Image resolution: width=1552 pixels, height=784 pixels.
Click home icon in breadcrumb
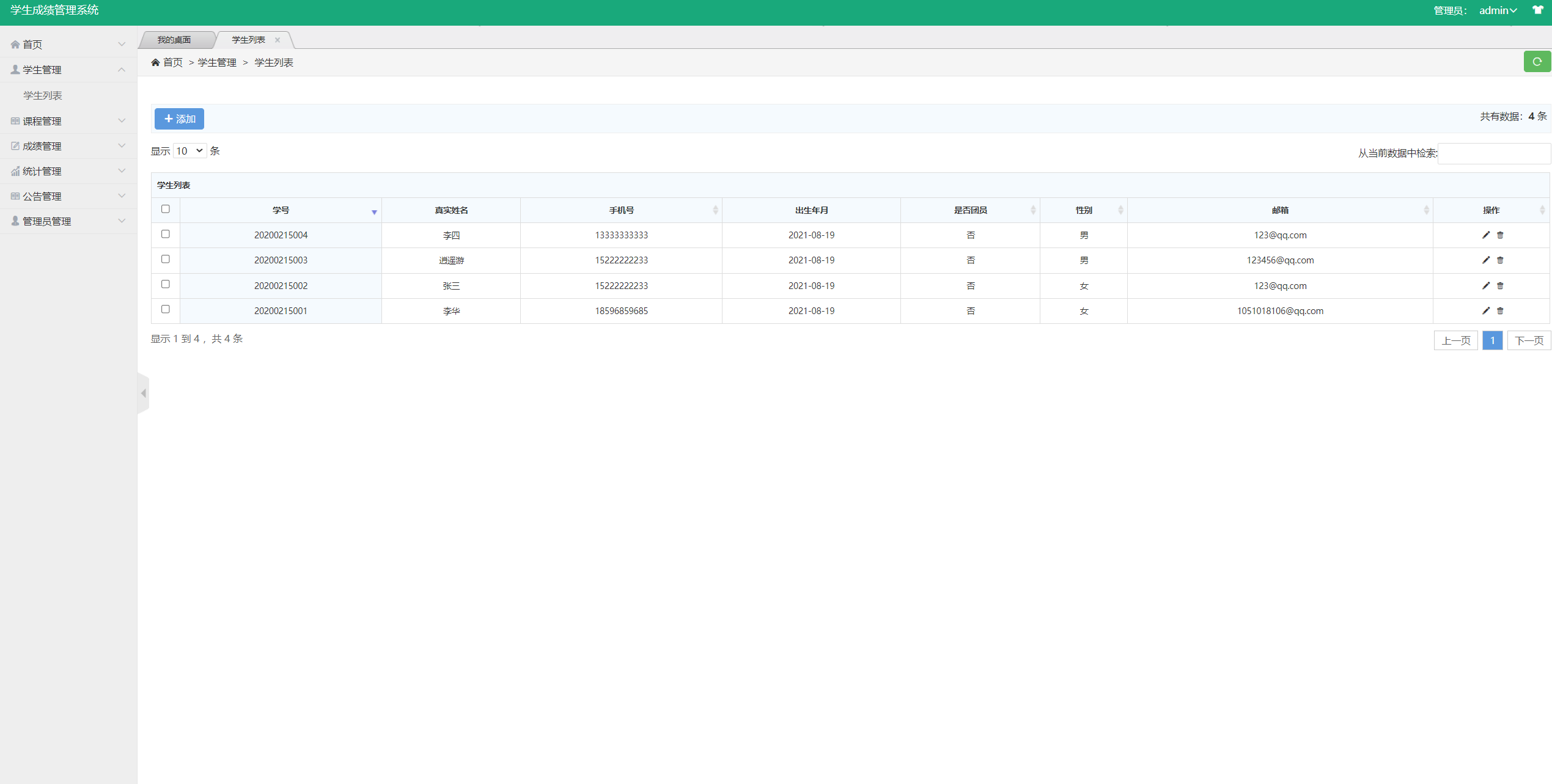click(x=155, y=62)
